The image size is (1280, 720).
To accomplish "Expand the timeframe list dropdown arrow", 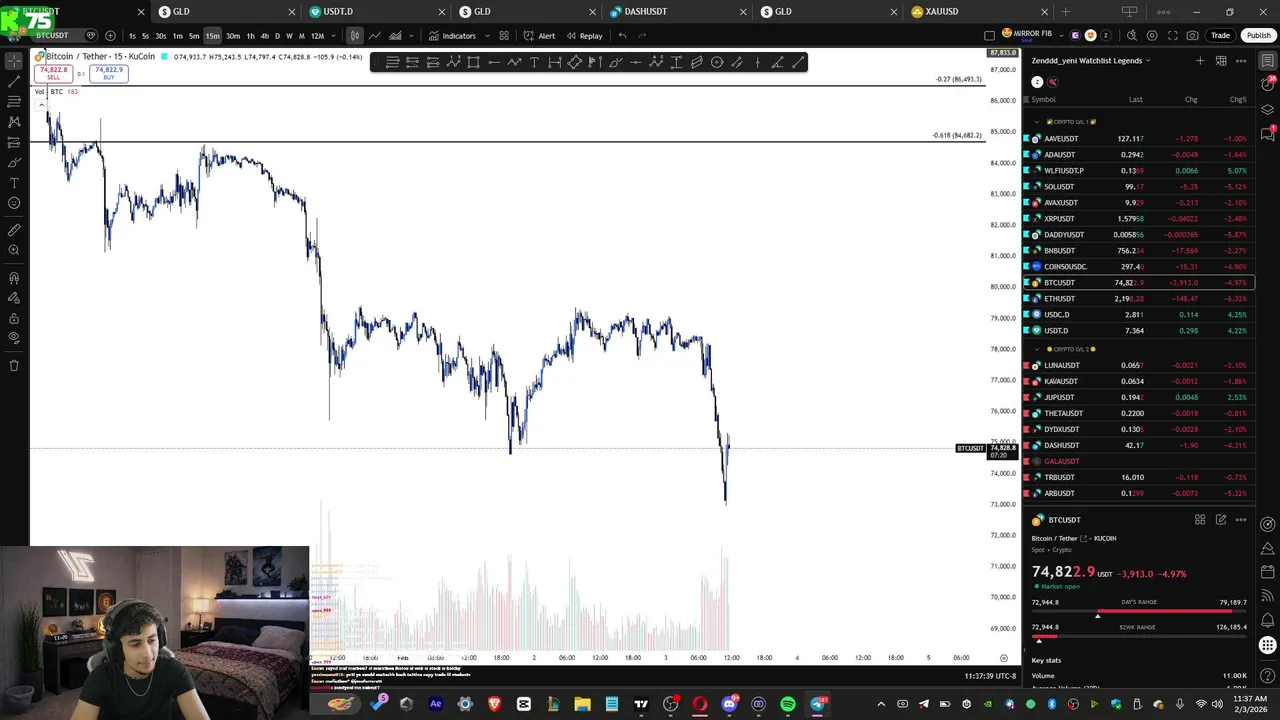I will pyautogui.click(x=333, y=36).
